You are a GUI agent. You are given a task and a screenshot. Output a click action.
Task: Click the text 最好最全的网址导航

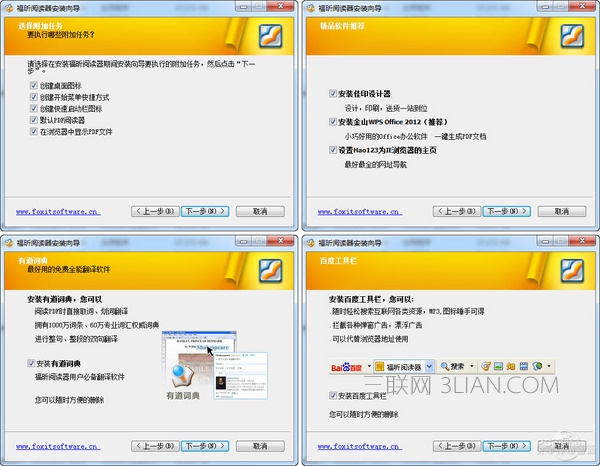[375, 165]
